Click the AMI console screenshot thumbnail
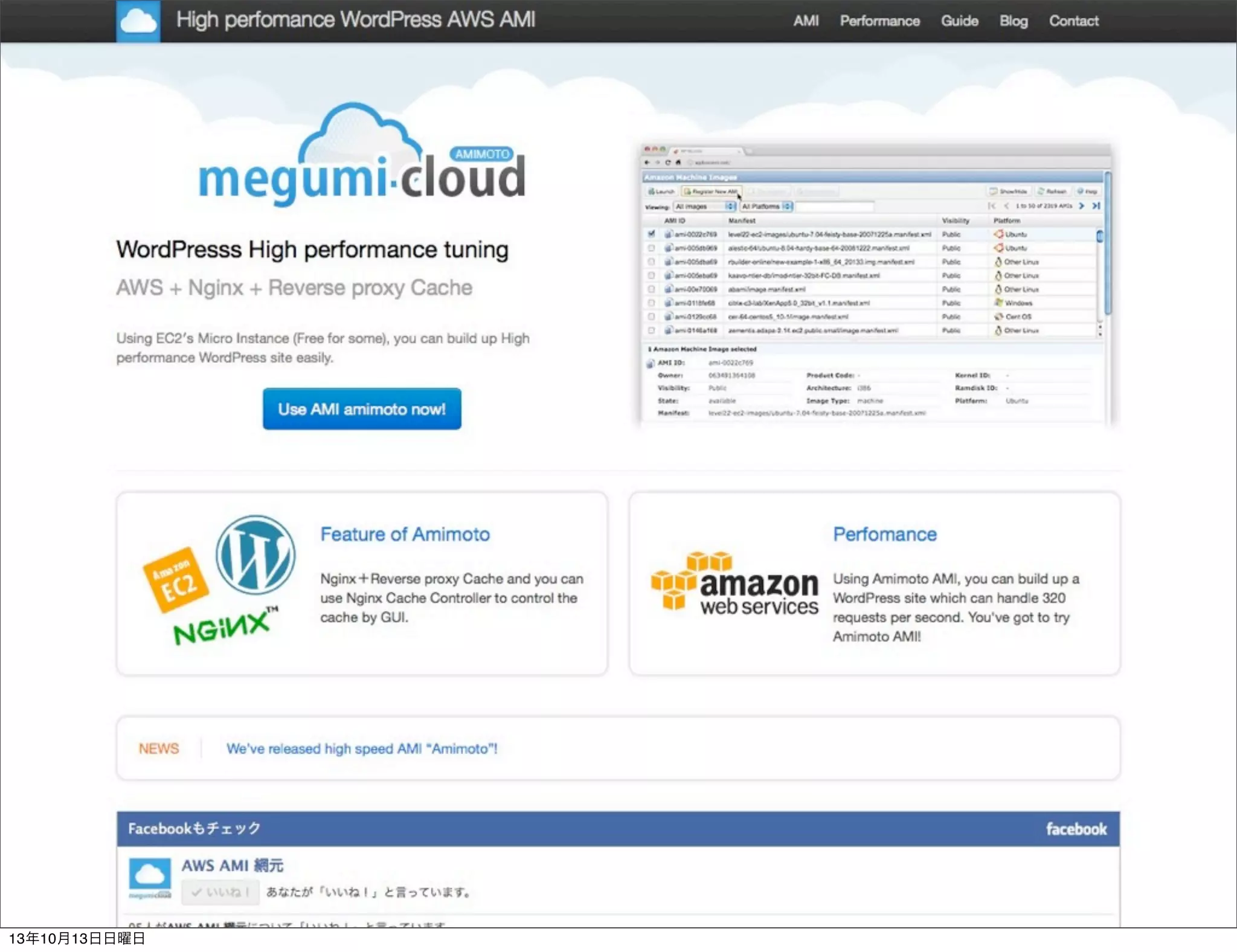The image size is (1237, 952). [875, 284]
